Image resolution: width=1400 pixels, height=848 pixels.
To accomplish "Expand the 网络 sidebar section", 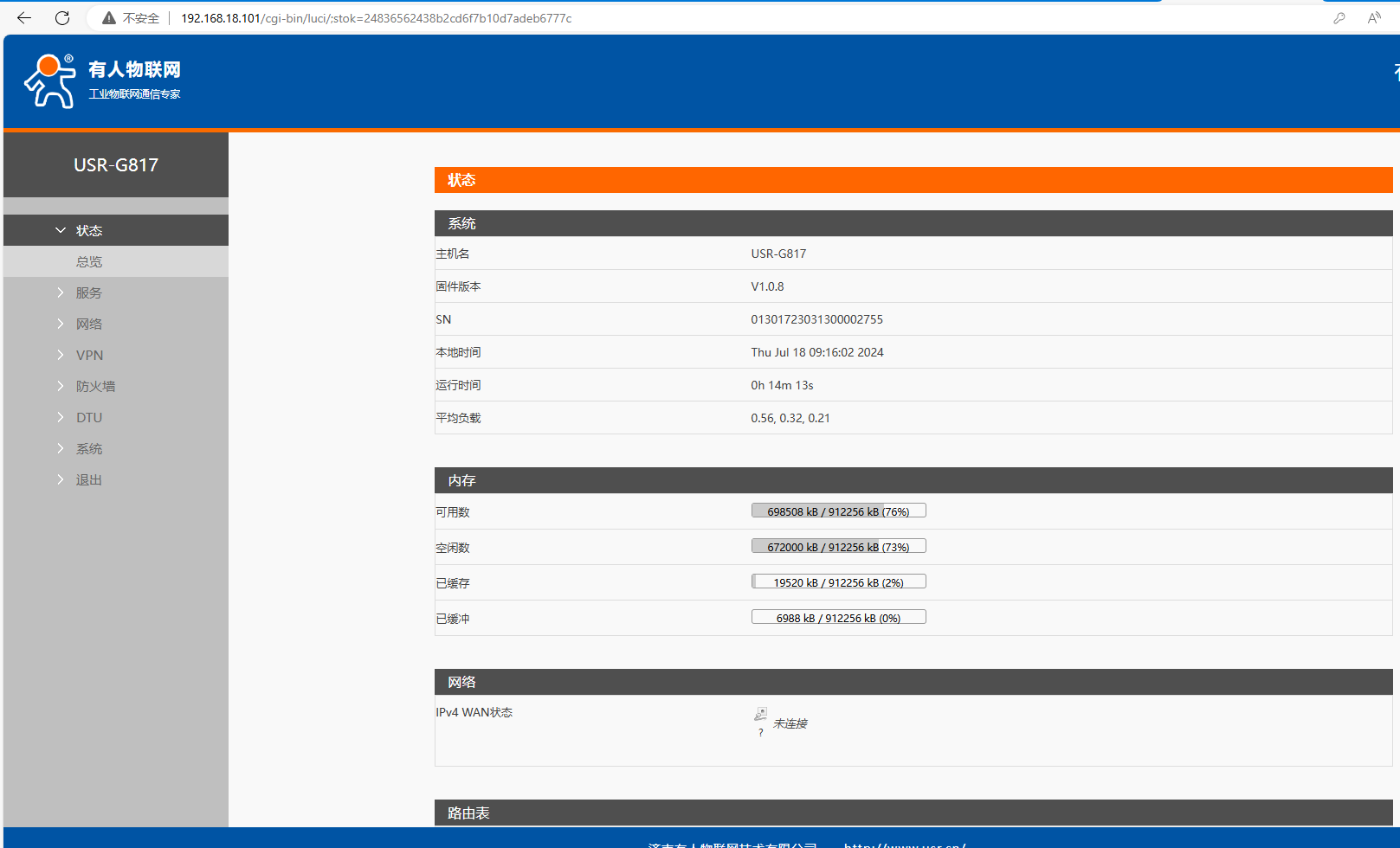I will pos(88,324).
